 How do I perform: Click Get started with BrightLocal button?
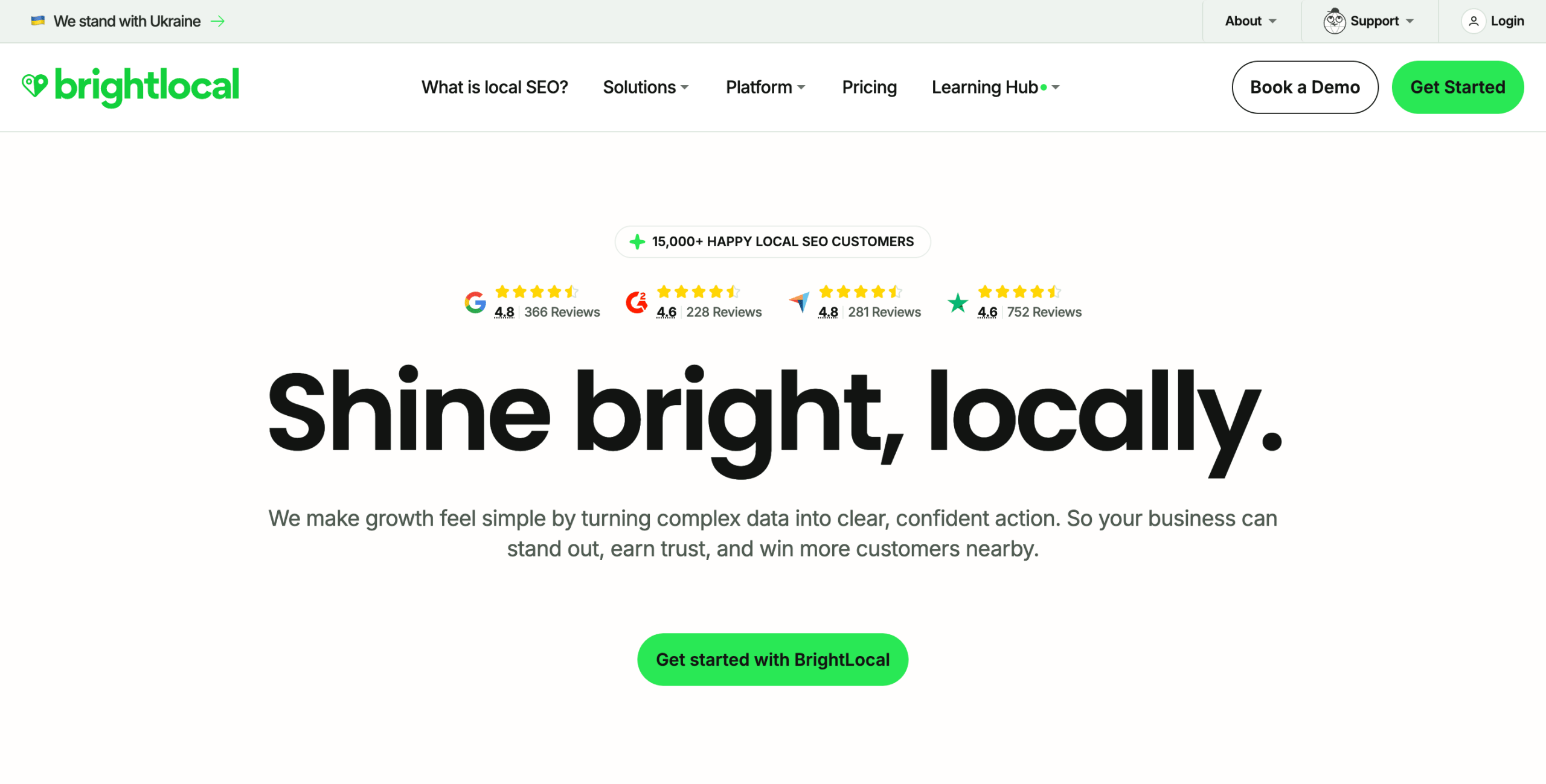773,660
